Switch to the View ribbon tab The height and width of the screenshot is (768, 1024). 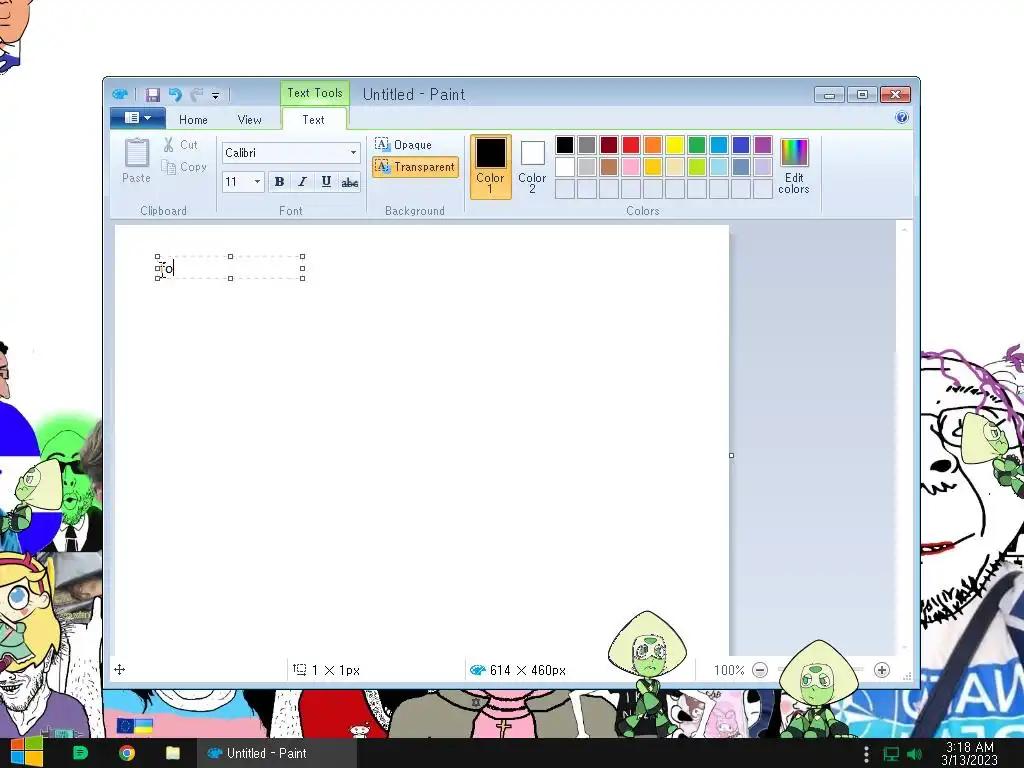point(249,120)
